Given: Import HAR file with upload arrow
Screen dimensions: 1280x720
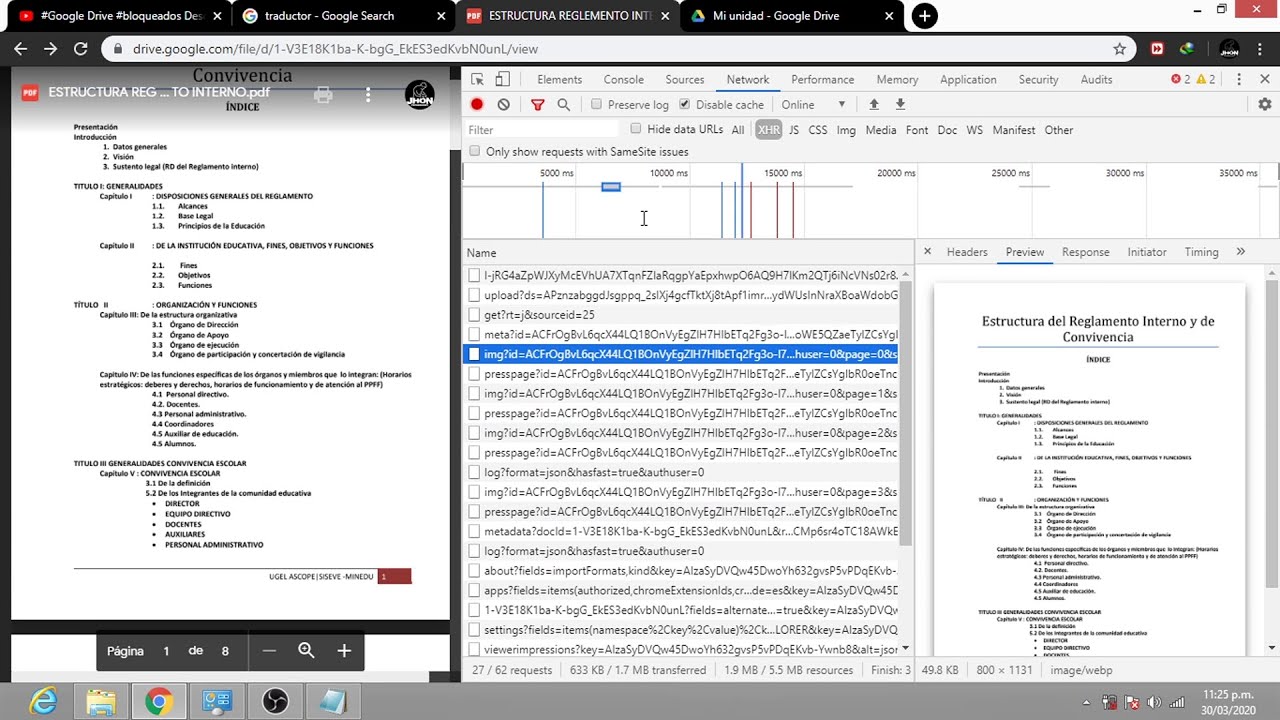Looking at the screenshot, I should point(874,104).
